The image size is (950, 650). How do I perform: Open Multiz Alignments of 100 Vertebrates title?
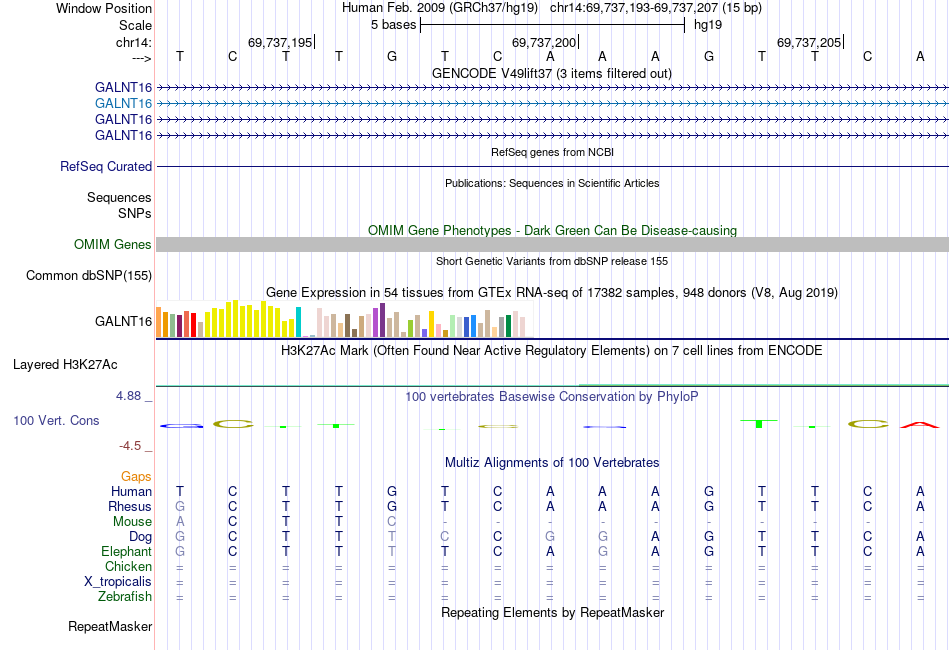pos(552,463)
